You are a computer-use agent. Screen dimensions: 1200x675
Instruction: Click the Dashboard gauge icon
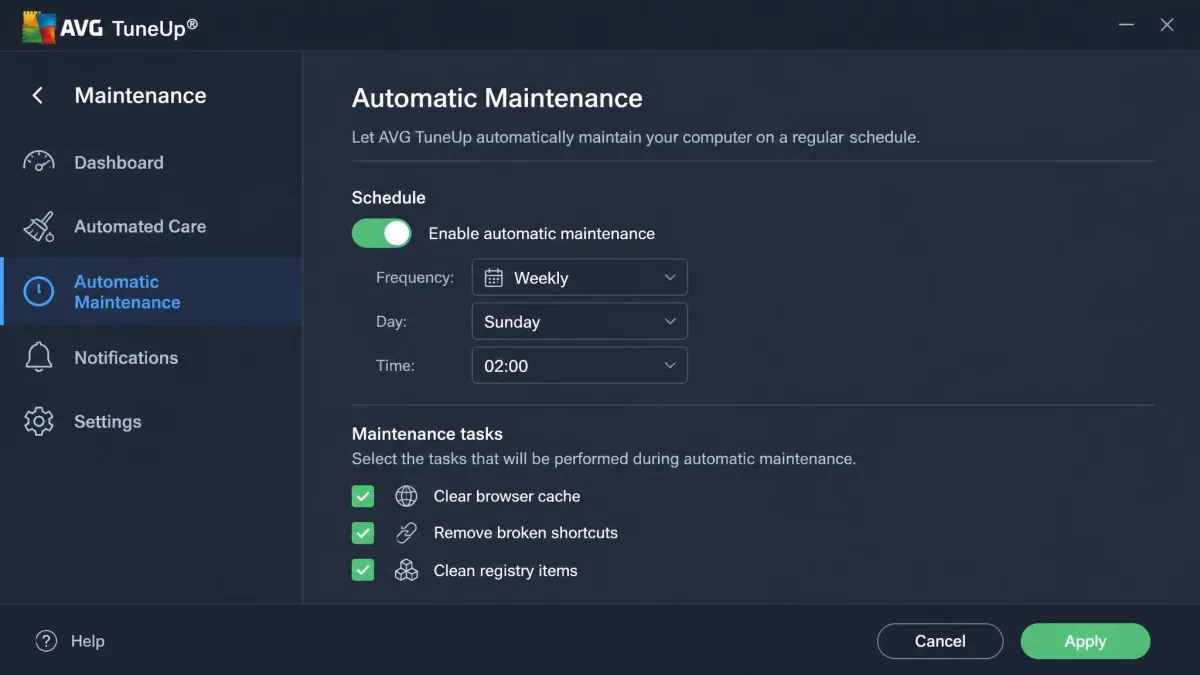(39, 162)
